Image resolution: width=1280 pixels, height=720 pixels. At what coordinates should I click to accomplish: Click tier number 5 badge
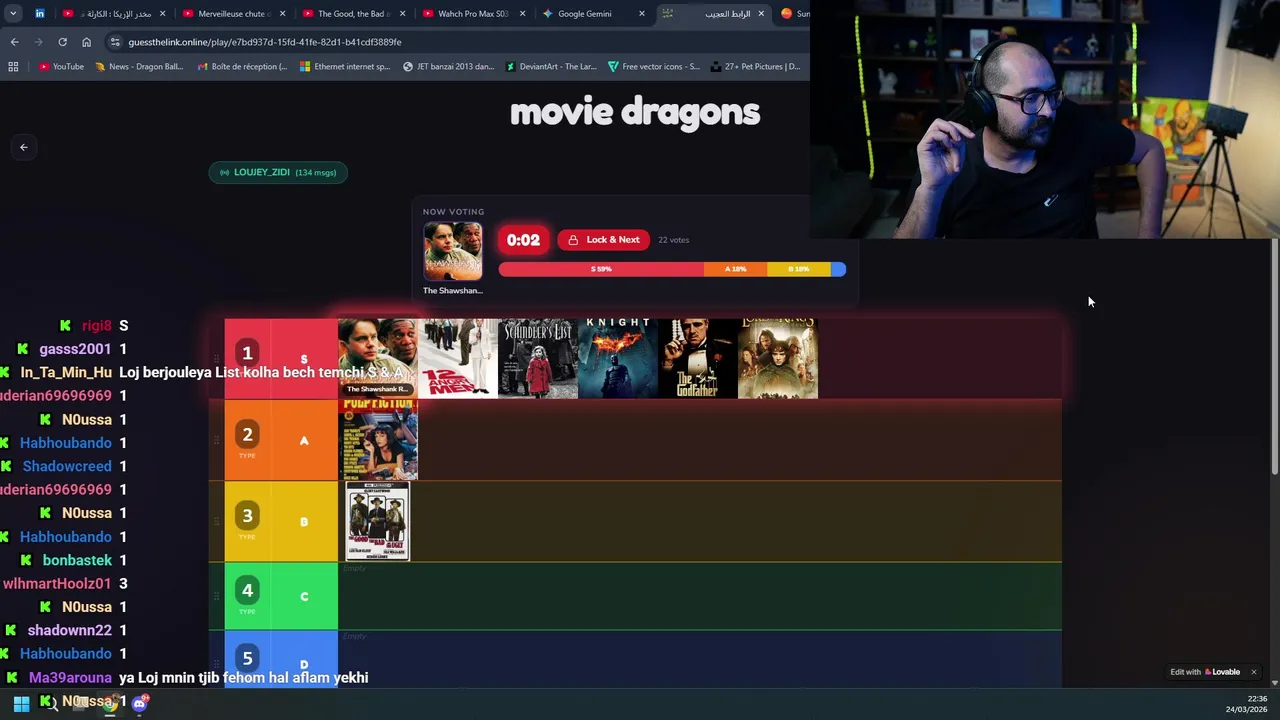tap(247, 657)
